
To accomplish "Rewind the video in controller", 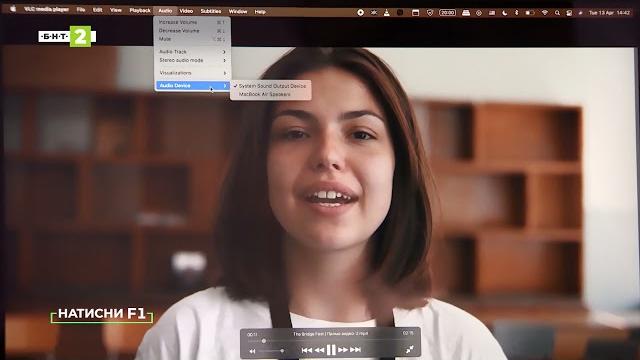I will [320, 350].
